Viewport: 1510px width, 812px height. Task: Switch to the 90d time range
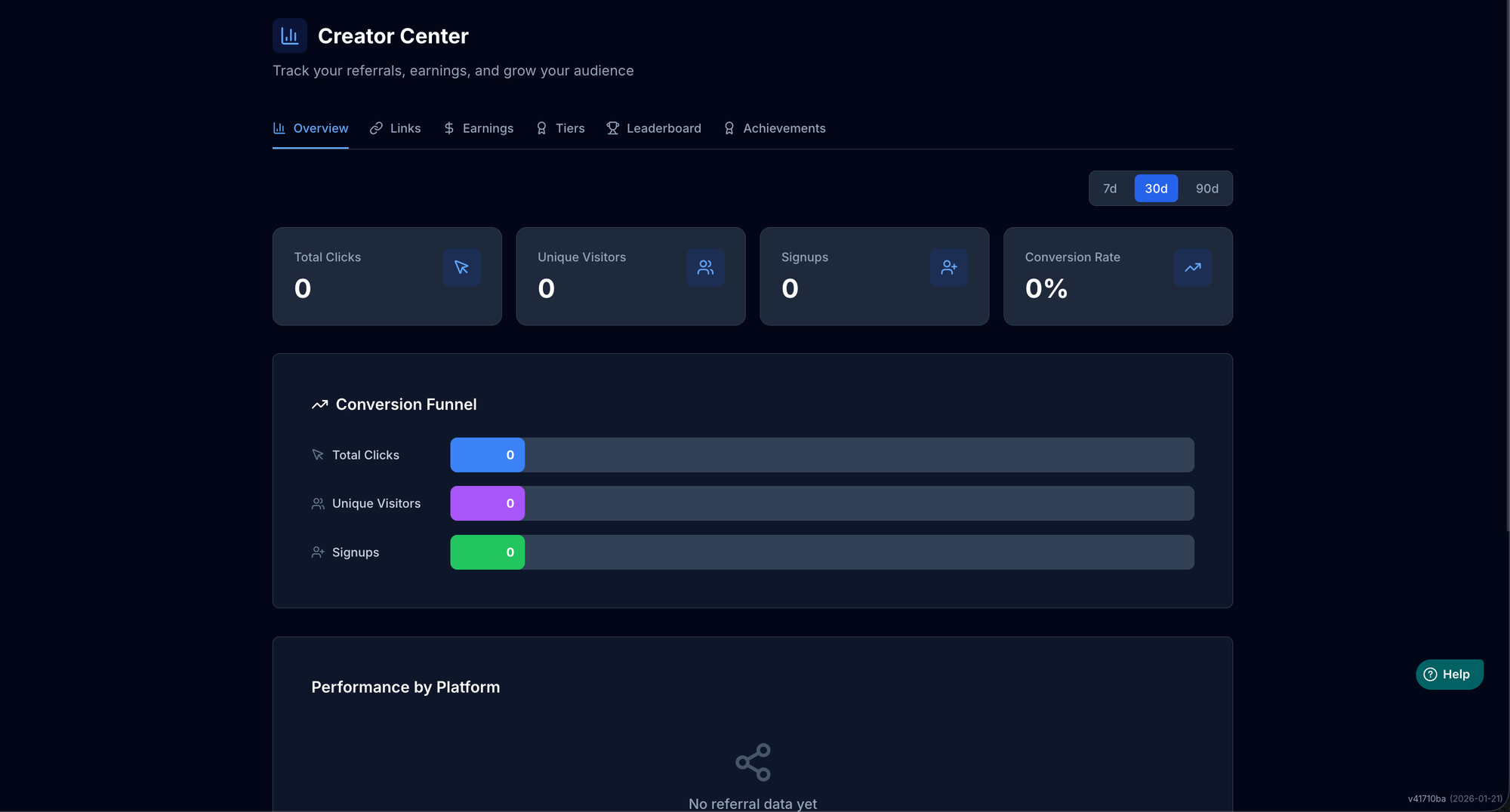coord(1206,189)
